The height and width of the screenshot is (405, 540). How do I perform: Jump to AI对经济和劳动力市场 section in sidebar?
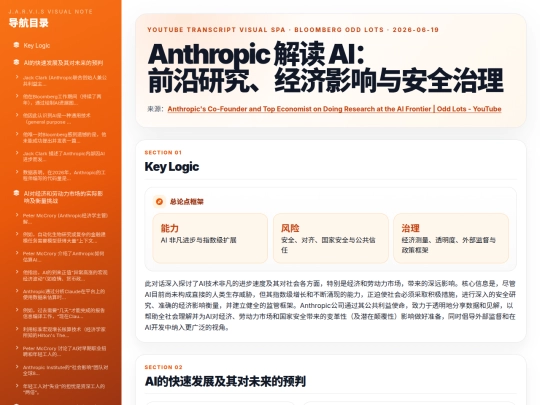[x=63, y=197]
